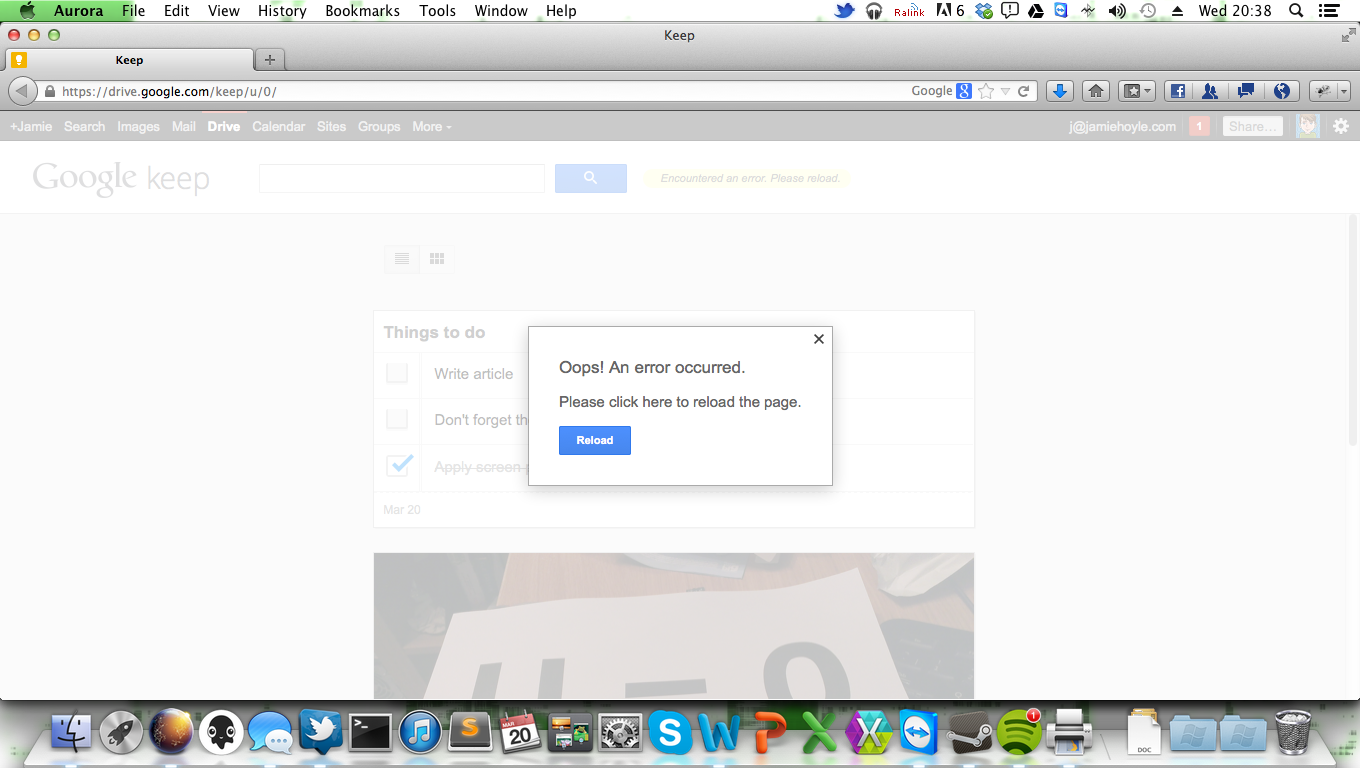Screen dimensions: 1360x768
Task: Check the "Don't forget" item checkbox
Action: (397, 419)
